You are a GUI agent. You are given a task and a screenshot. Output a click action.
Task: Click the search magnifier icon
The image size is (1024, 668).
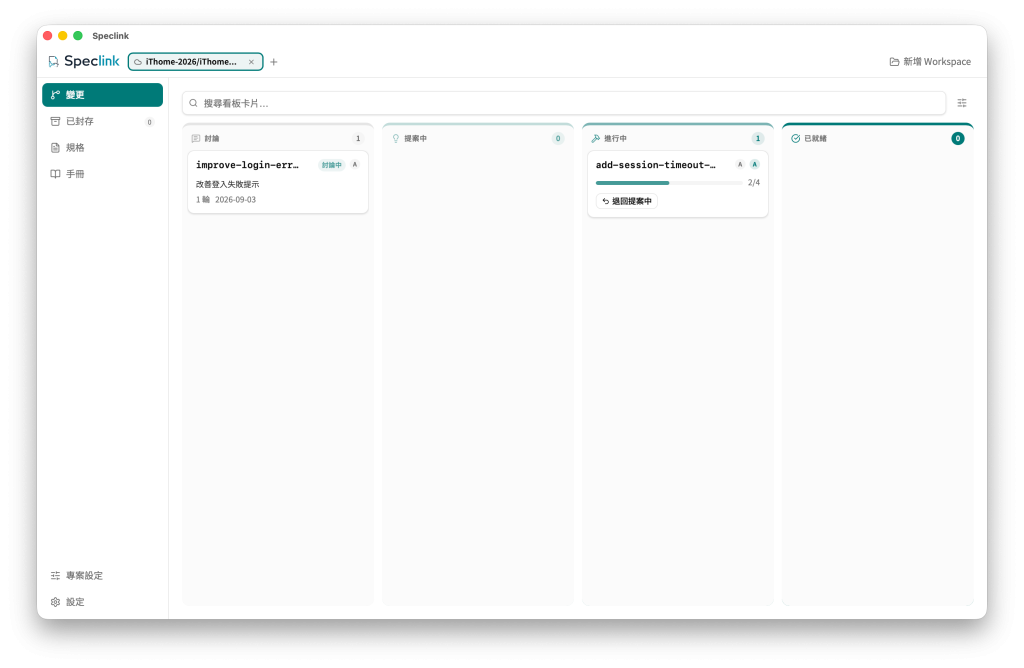[193, 103]
